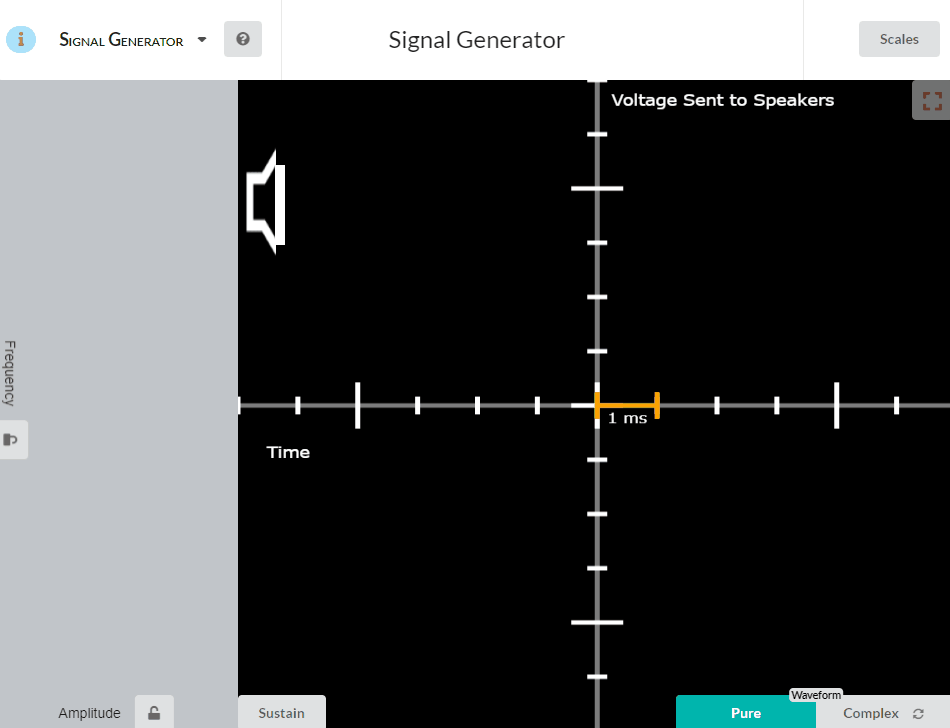
Task: Select the Pure waveform tab
Action: point(745,713)
